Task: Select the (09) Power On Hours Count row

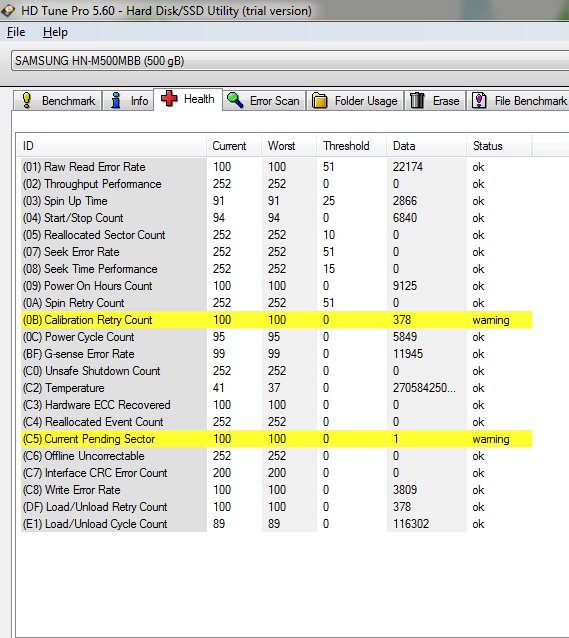Action: point(276,286)
